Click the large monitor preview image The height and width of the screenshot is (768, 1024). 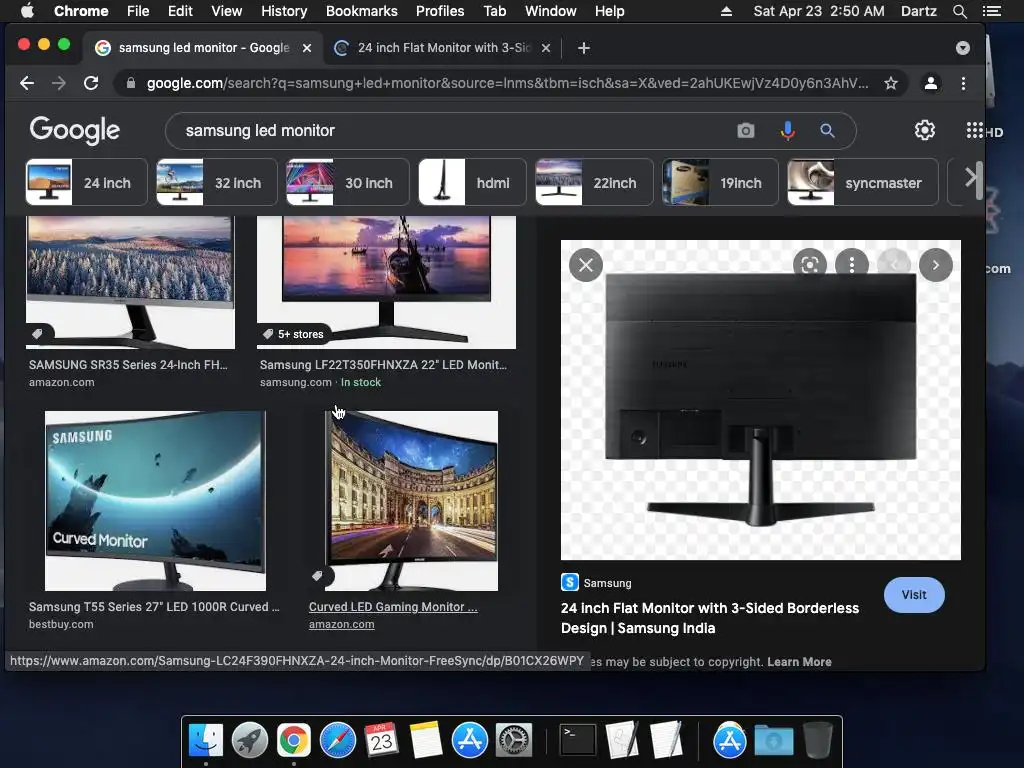[761, 400]
